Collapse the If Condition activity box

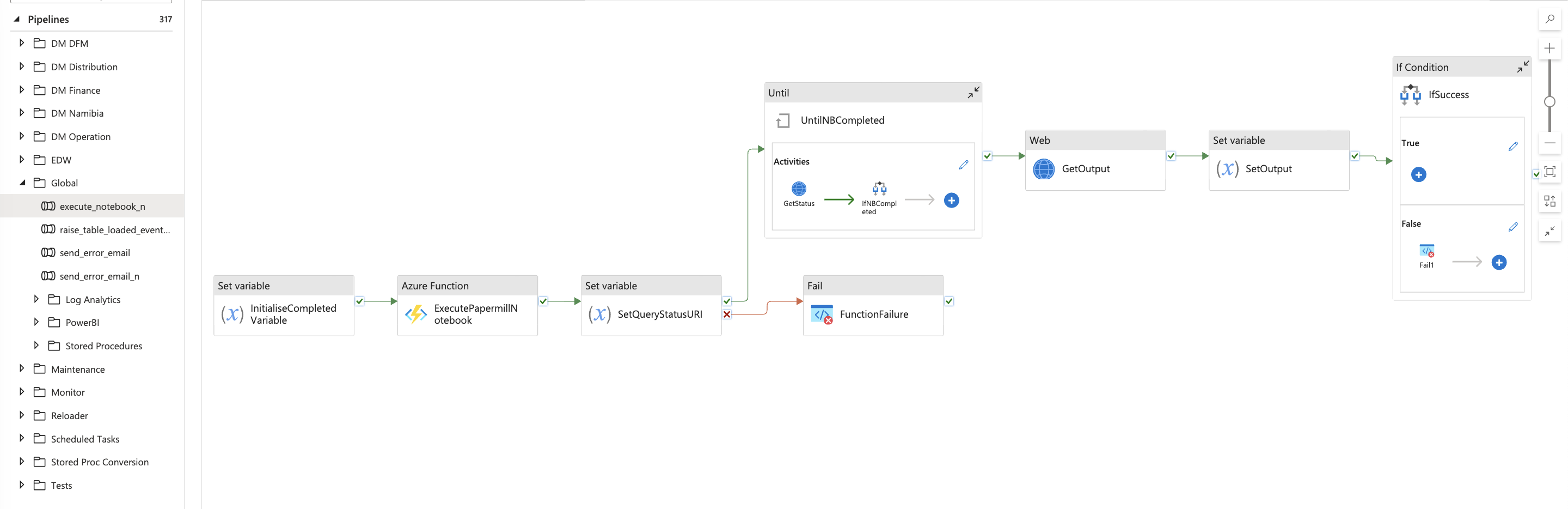click(1523, 67)
